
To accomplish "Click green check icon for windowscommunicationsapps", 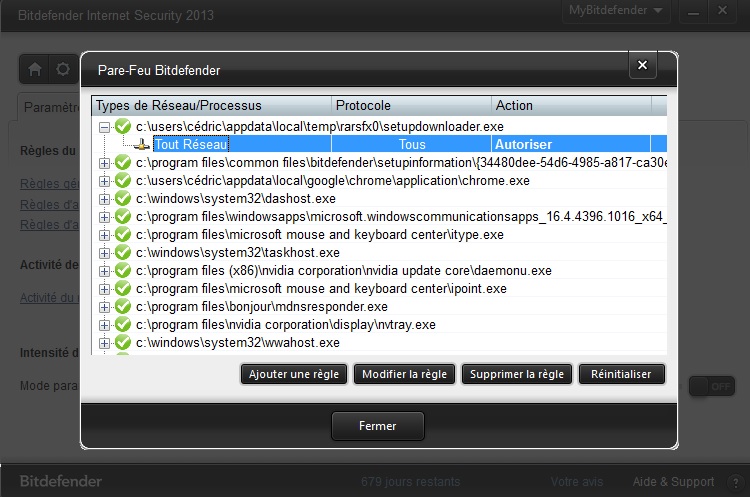I will coord(123,217).
